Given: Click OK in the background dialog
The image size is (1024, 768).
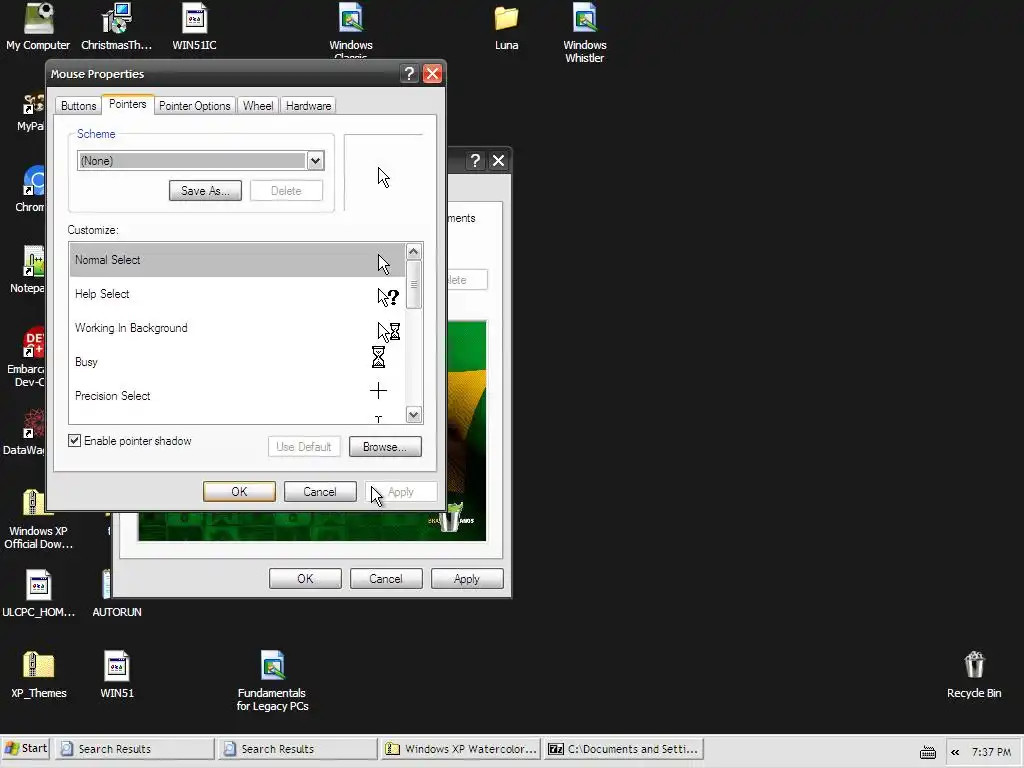Looking at the screenshot, I should click(305, 579).
